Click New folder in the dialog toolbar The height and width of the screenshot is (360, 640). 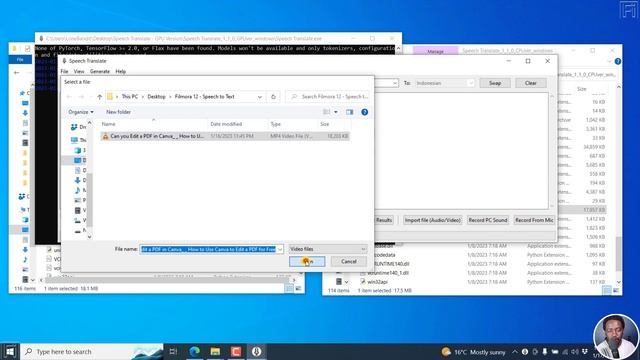tap(118, 112)
